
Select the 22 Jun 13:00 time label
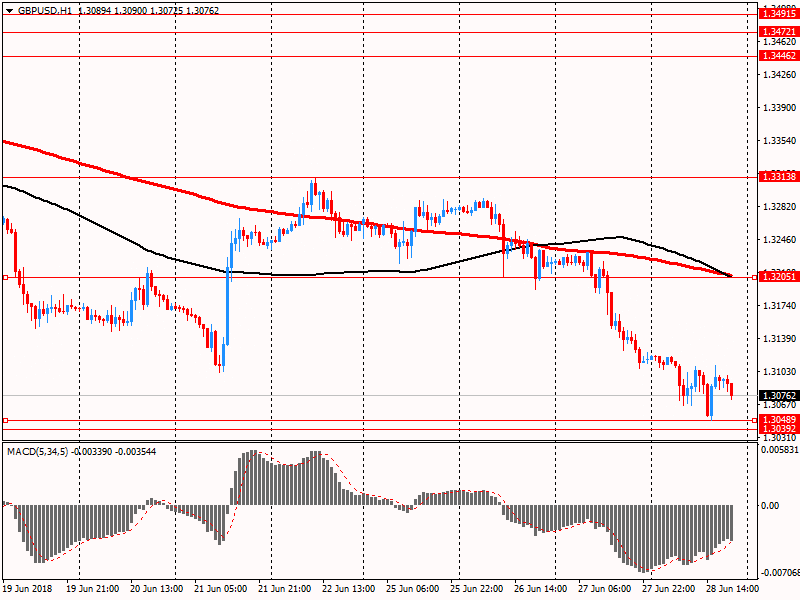point(349,589)
